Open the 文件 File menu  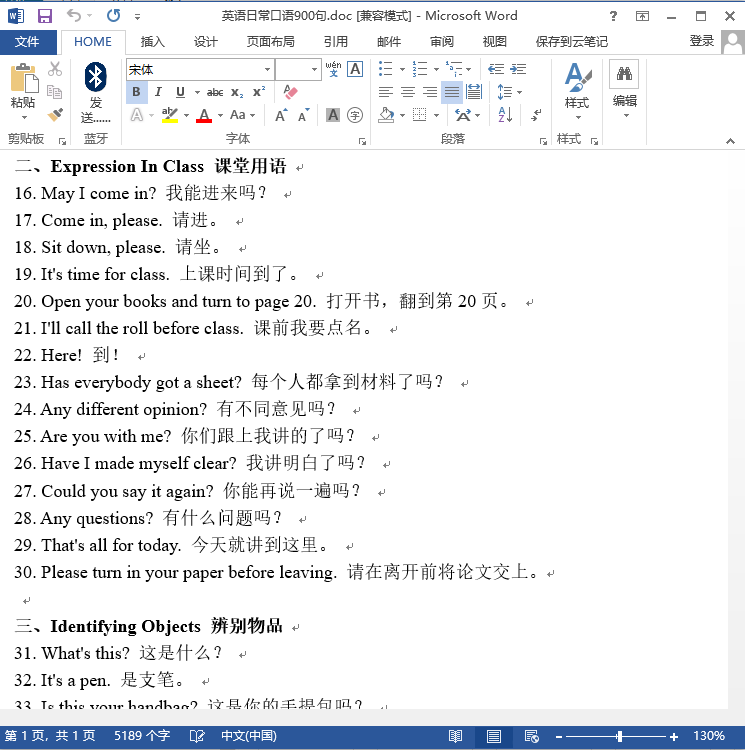click(27, 42)
